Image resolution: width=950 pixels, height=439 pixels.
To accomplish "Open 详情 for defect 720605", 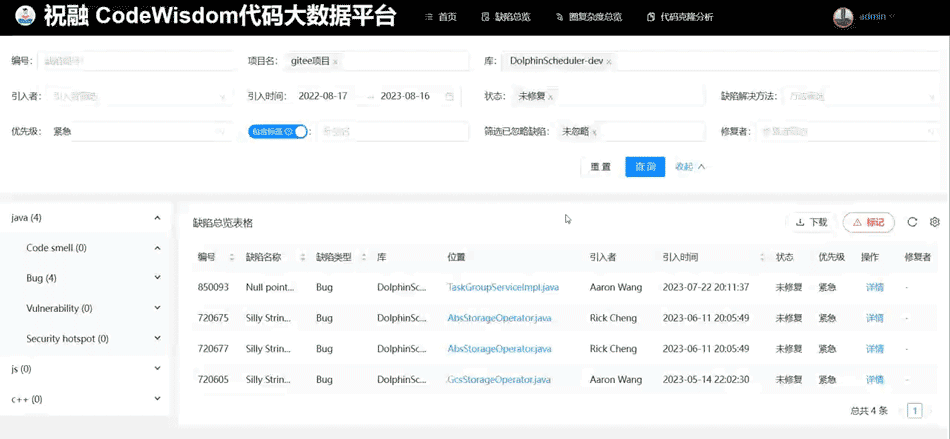I will click(874, 380).
